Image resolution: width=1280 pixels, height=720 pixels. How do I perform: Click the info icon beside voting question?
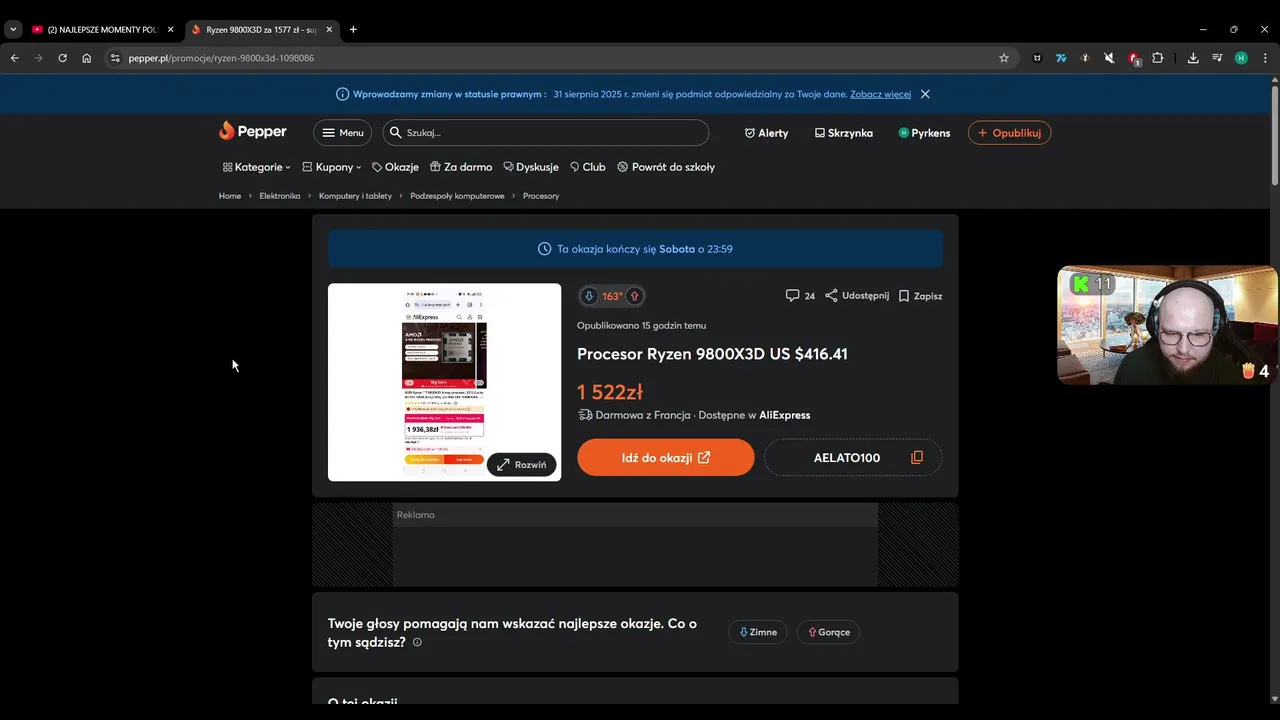417,642
